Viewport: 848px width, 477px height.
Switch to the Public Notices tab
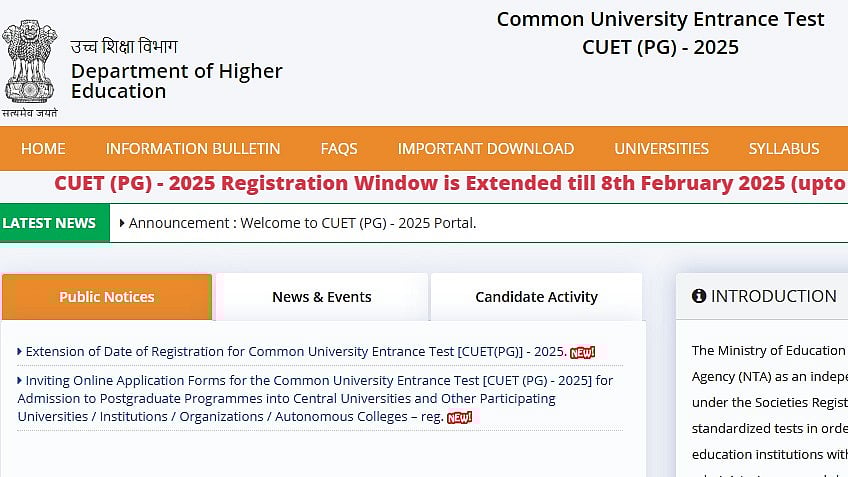click(107, 297)
